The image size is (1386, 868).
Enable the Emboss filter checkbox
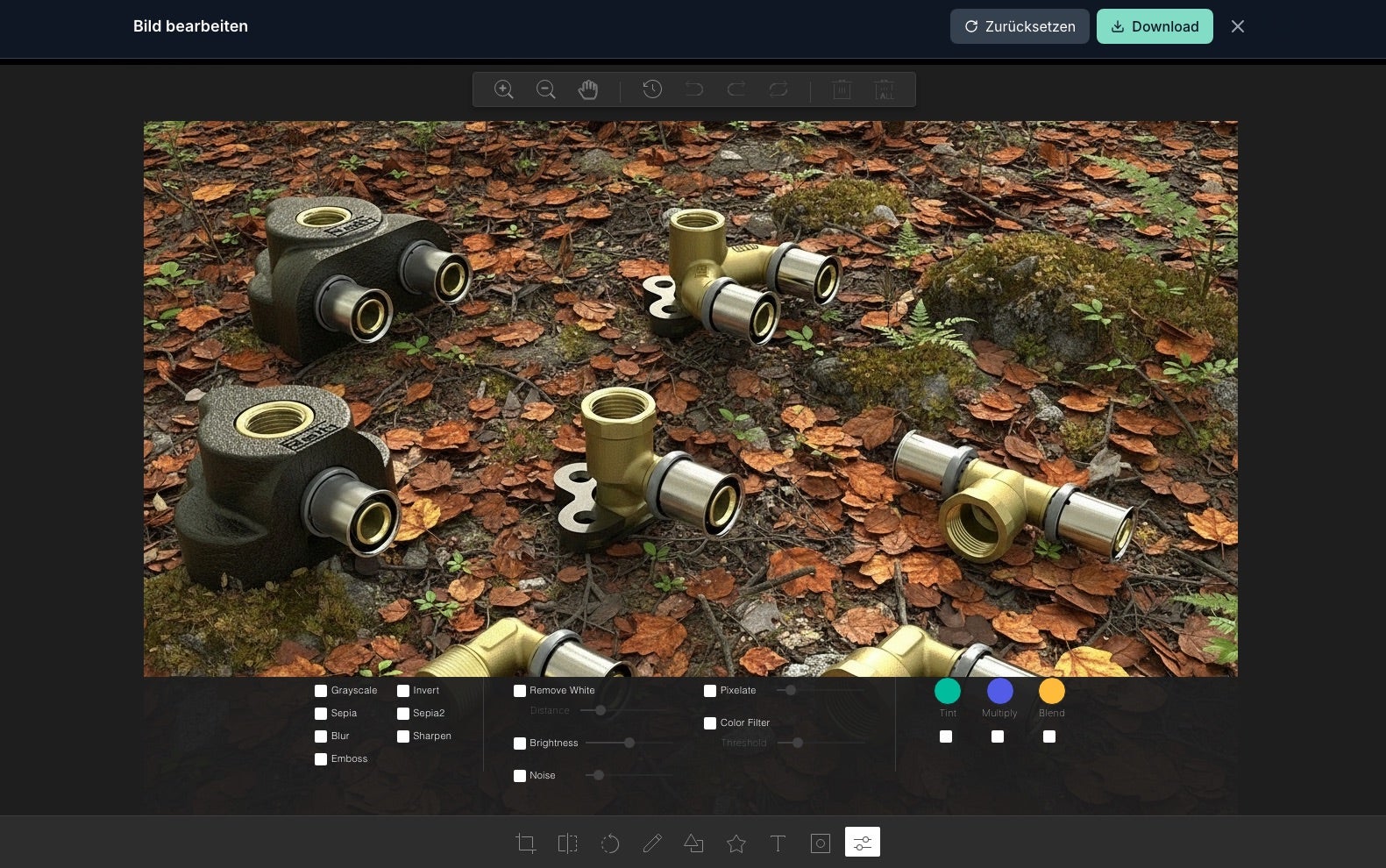click(321, 759)
